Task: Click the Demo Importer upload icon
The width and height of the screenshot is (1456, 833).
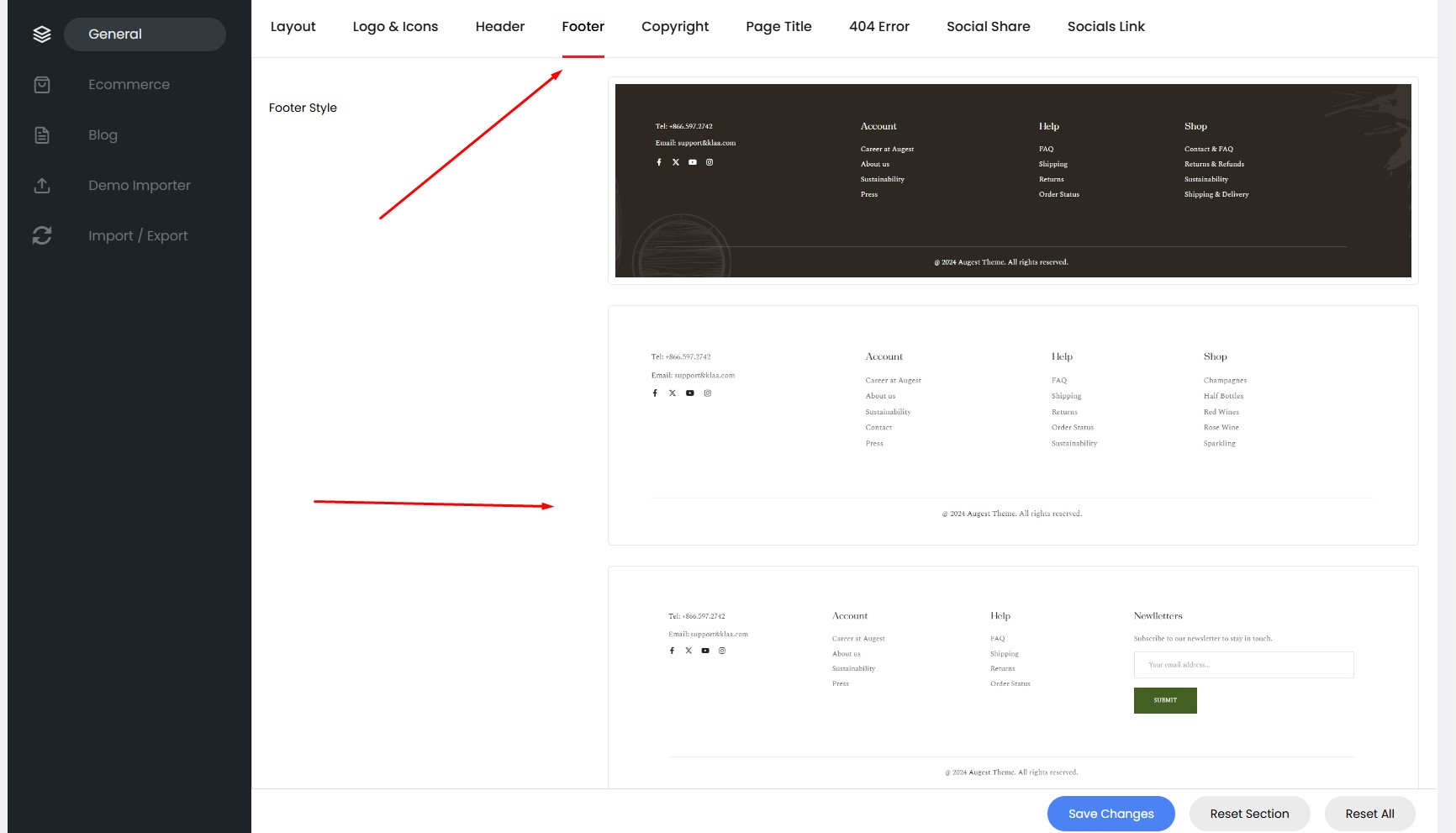Action: (42, 186)
